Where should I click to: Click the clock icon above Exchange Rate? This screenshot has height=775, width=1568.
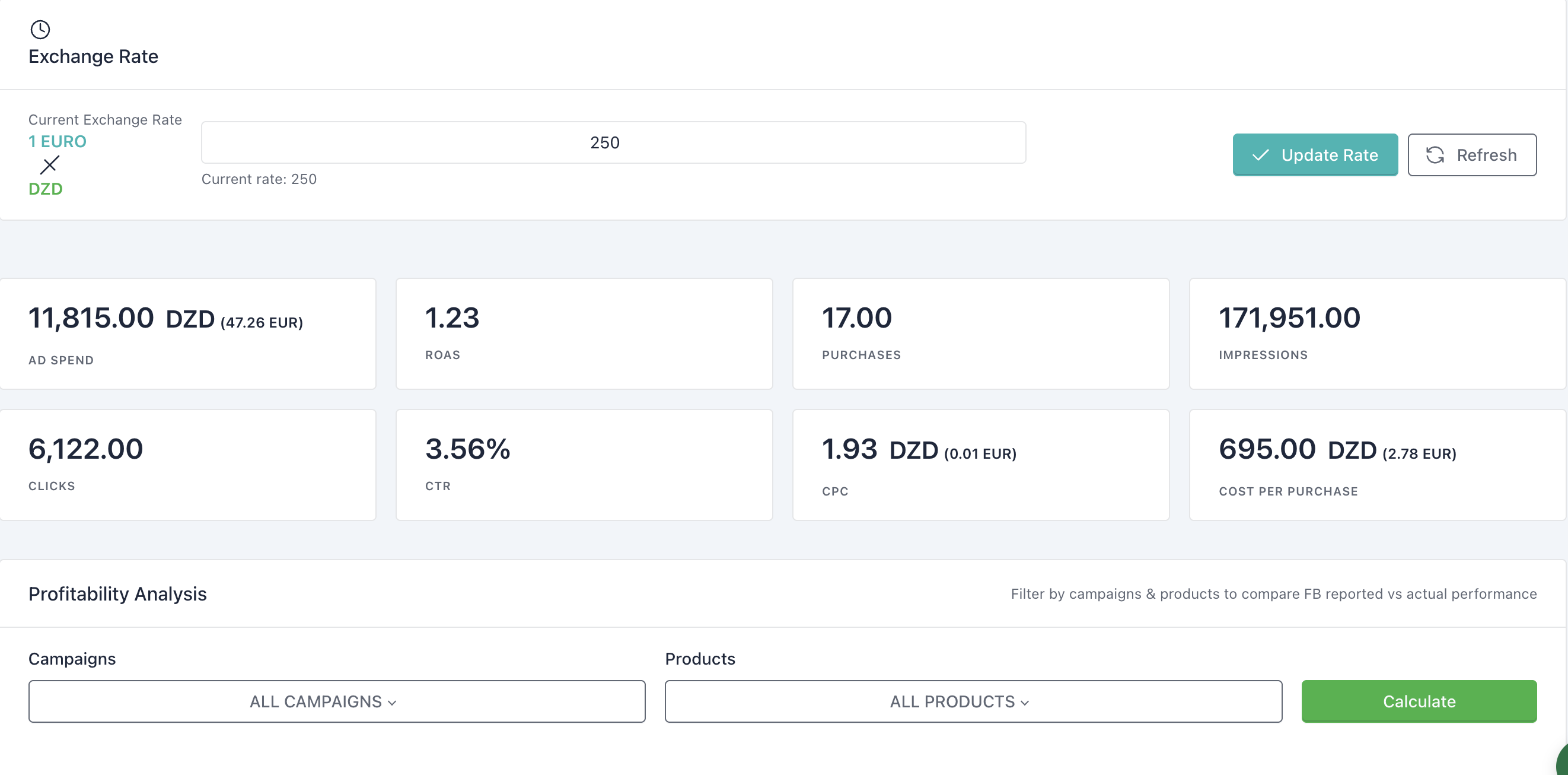pyautogui.click(x=40, y=29)
